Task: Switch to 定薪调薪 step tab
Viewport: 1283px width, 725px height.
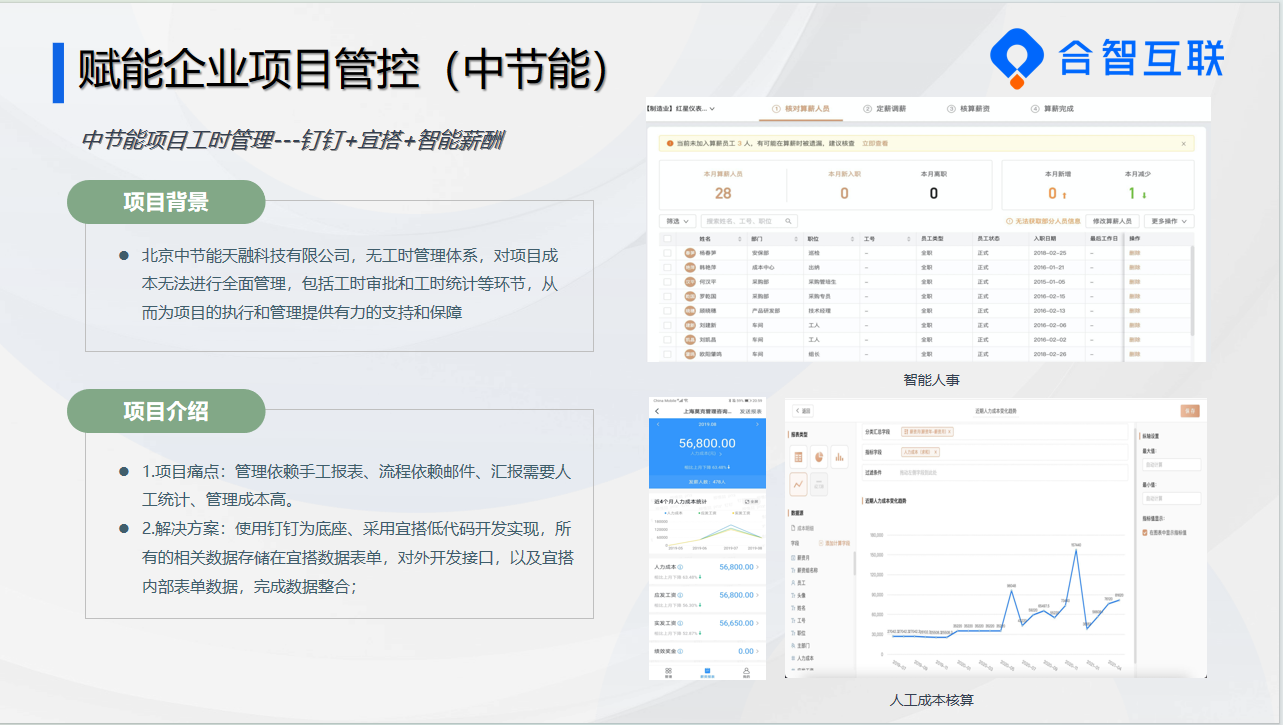Action: click(885, 108)
